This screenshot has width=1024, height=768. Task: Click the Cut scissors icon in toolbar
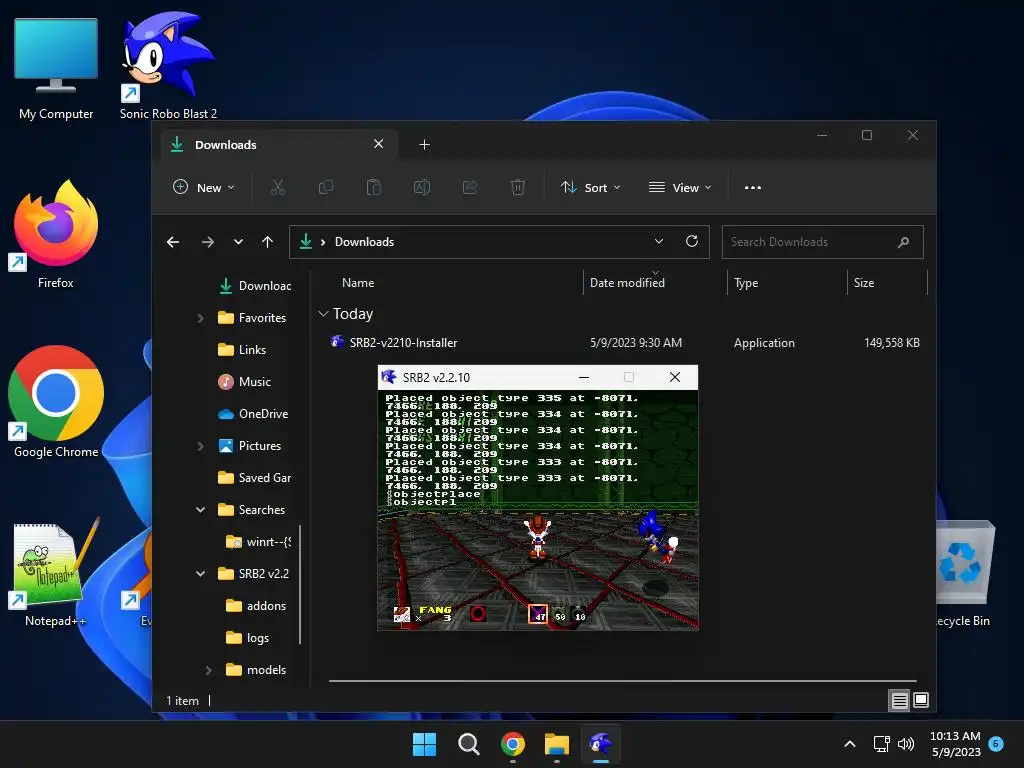[278, 187]
